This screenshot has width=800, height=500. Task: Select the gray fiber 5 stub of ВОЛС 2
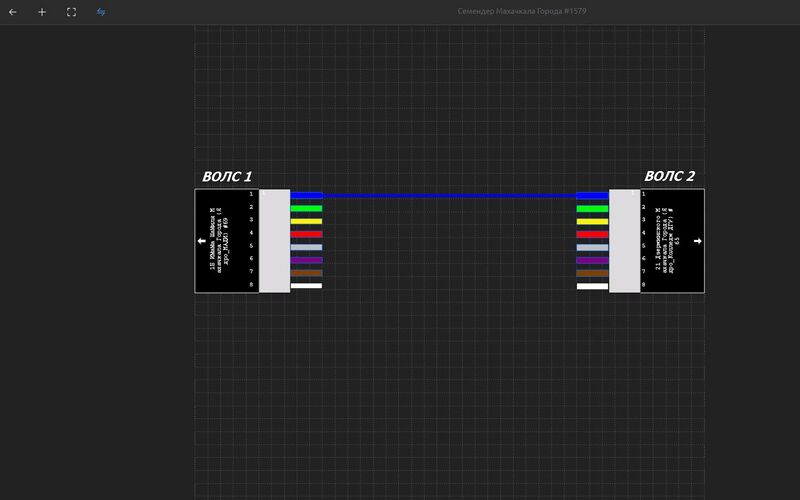(592, 247)
